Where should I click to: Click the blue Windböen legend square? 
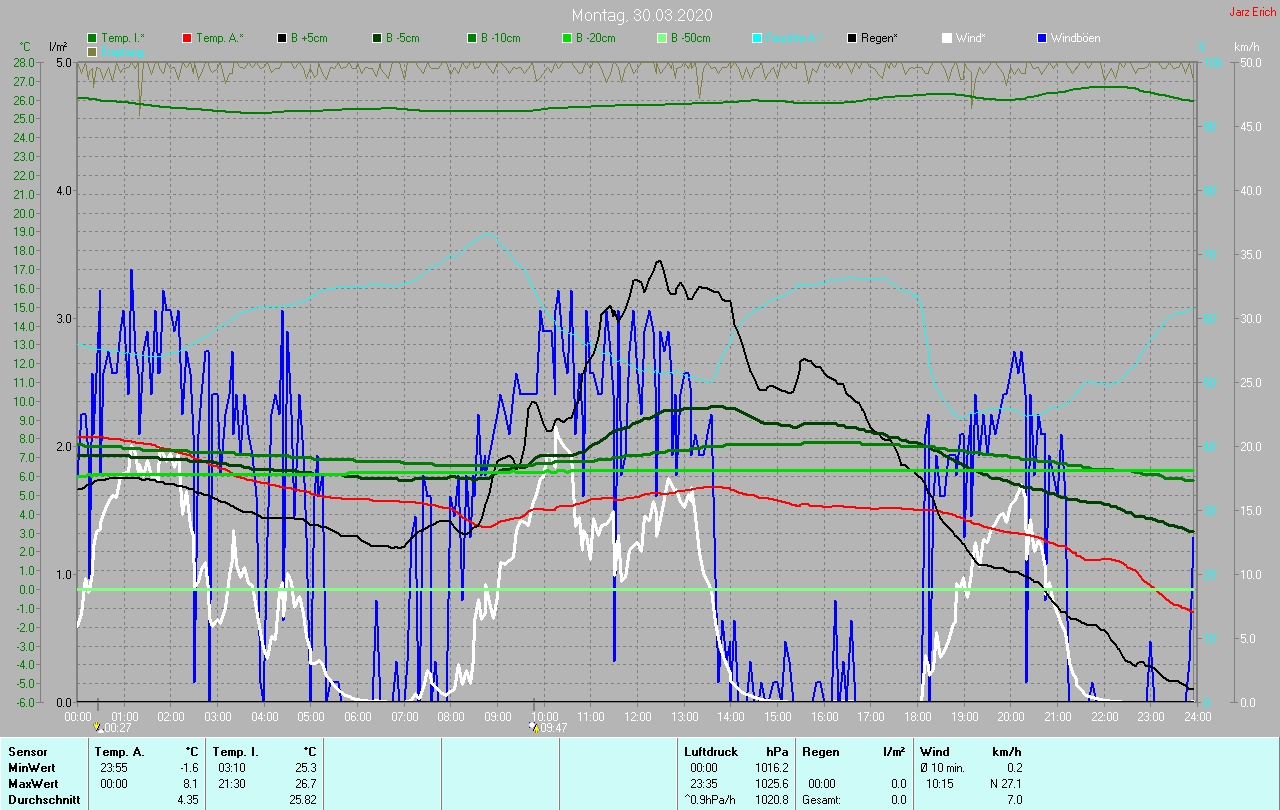point(1041,38)
